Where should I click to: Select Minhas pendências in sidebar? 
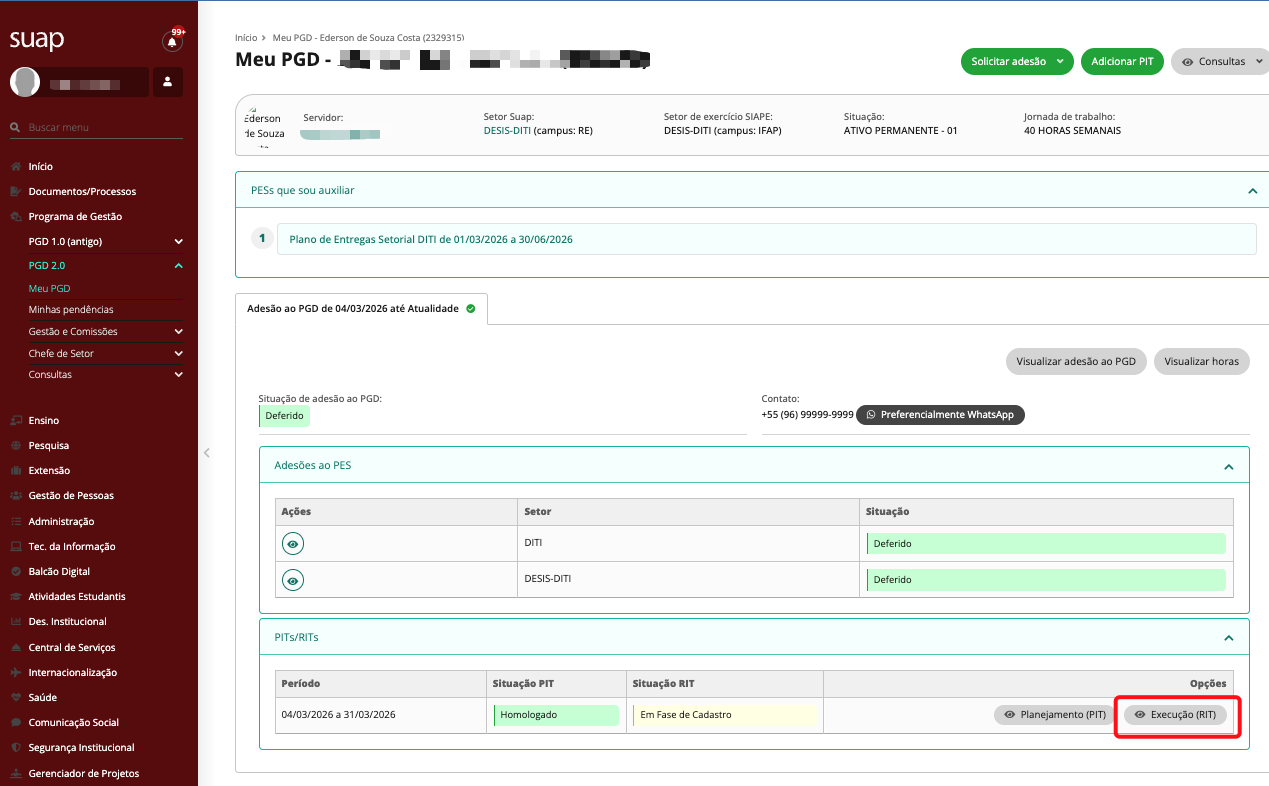[x=71, y=310]
